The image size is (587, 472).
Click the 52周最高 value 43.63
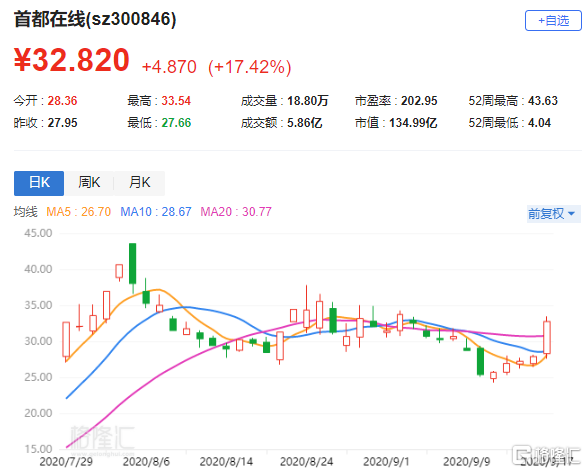[543, 101]
